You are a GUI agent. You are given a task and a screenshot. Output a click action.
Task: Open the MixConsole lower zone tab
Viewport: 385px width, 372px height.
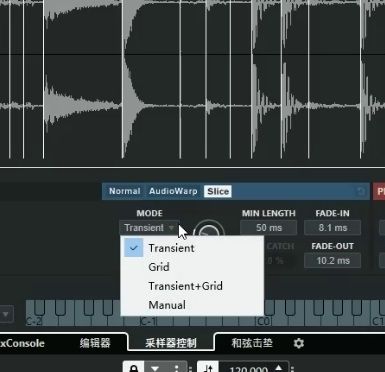[22, 343]
